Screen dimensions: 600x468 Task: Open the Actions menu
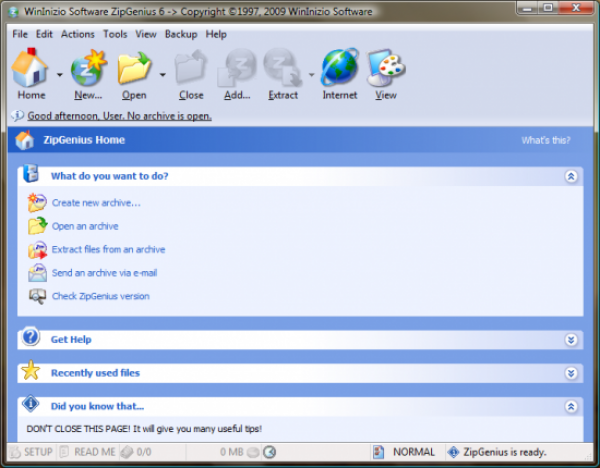point(78,34)
